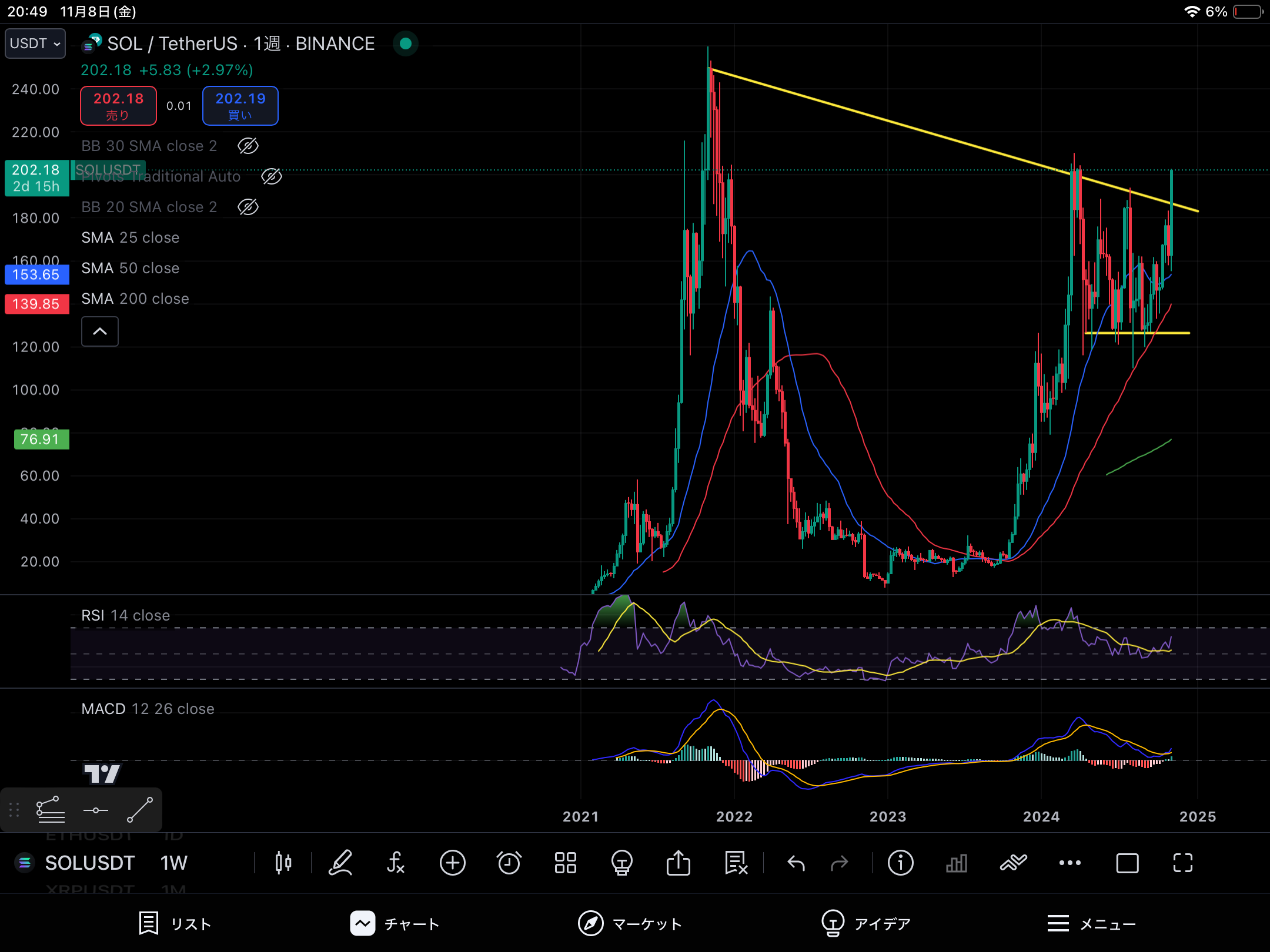
Task: Tap the green market status dot
Action: (405, 43)
